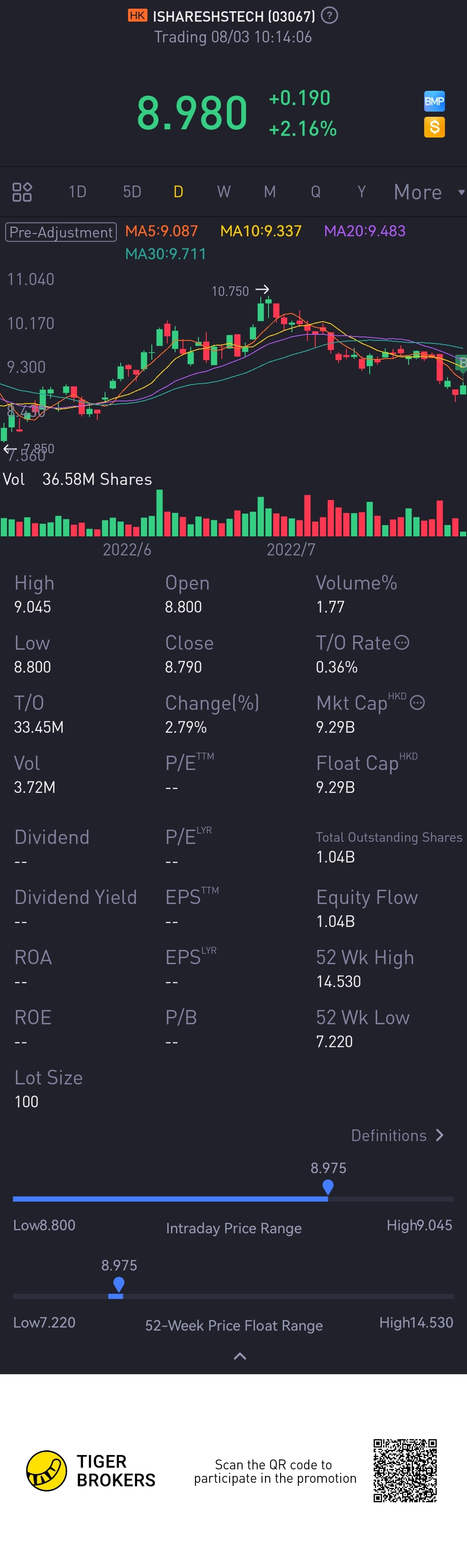
Task: Tap the Intraday Price Range slider marker
Action: 328,1187
